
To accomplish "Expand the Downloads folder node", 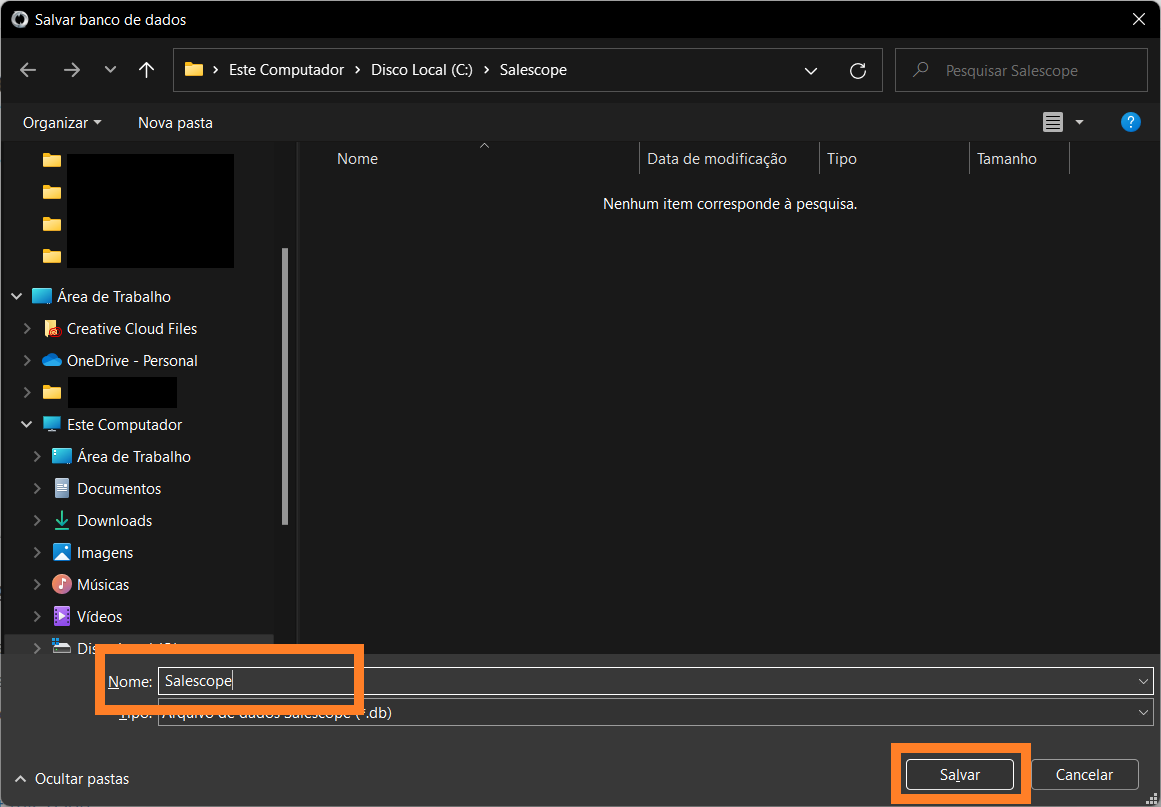I will [x=37, y=520].
